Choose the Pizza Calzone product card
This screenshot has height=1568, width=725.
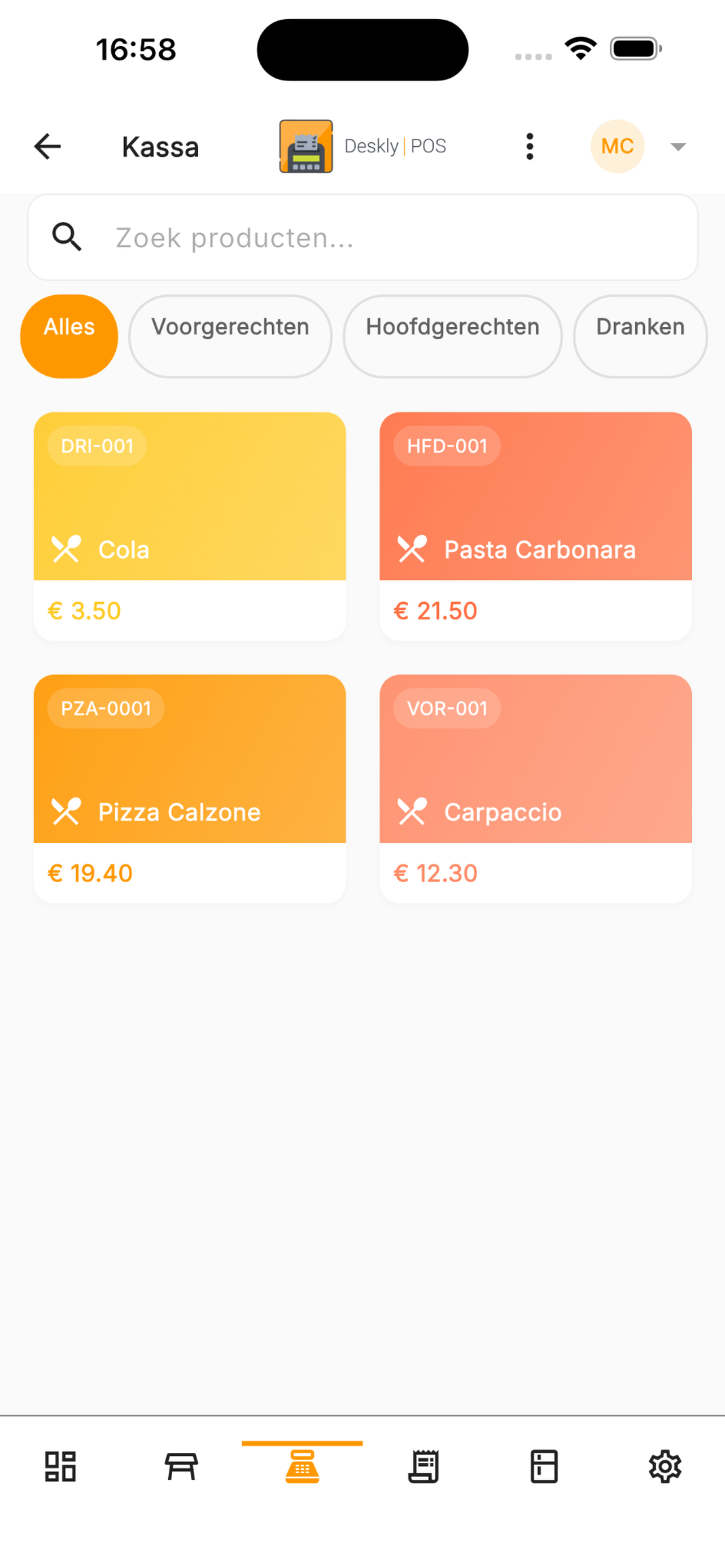click(x=189, y=789)
